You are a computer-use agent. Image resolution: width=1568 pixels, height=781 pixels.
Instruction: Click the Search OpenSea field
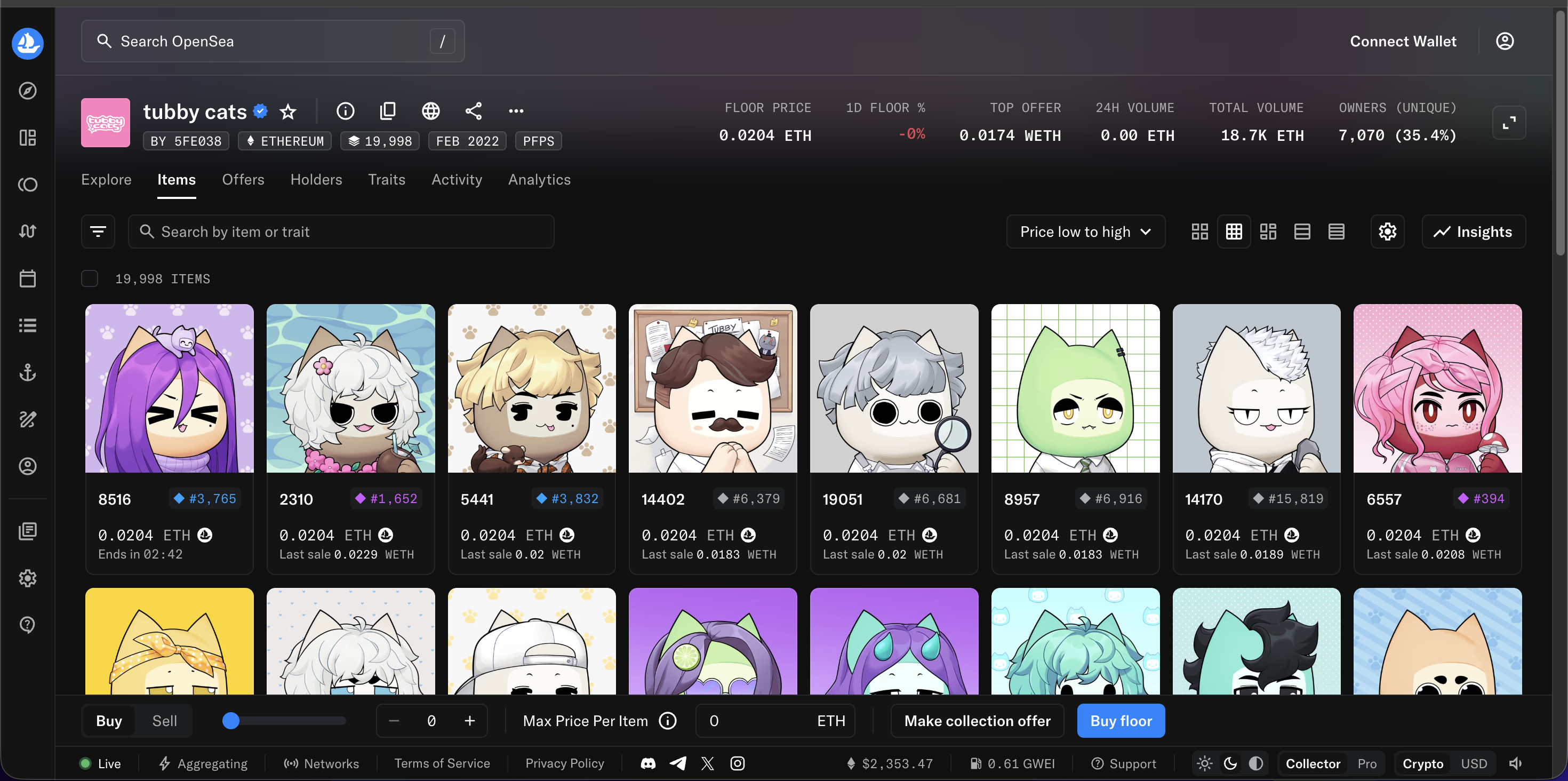coord(273,42)
